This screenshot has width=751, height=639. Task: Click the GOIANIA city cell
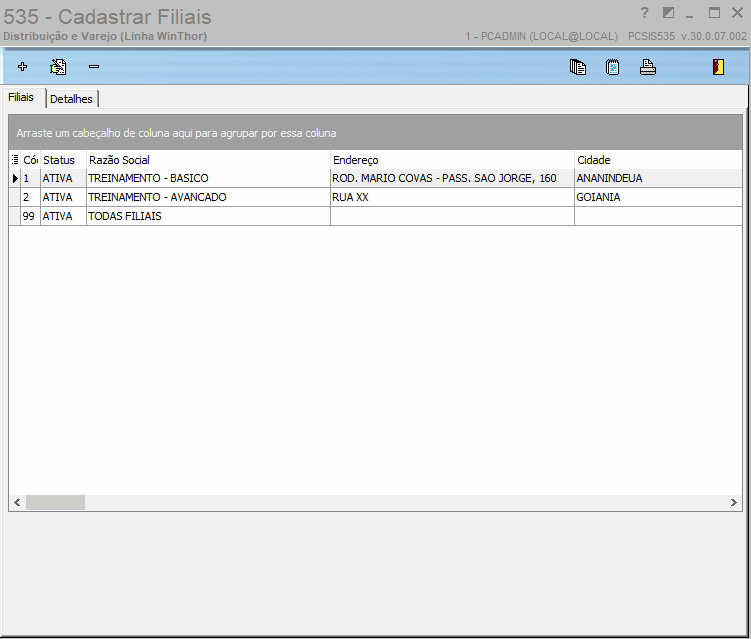(658, 197)
